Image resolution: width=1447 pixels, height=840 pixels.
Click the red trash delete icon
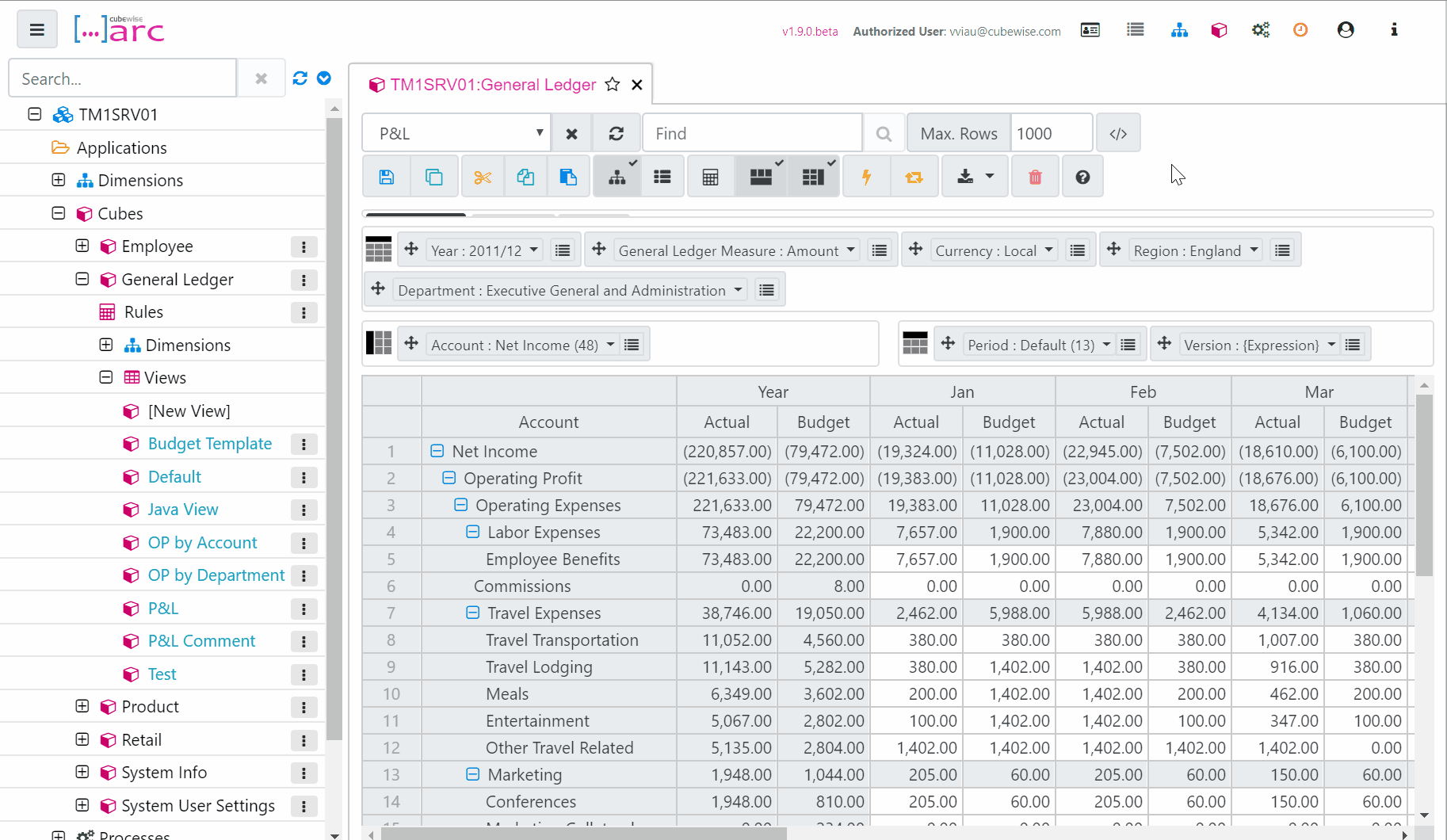[x=1035, y=178]
